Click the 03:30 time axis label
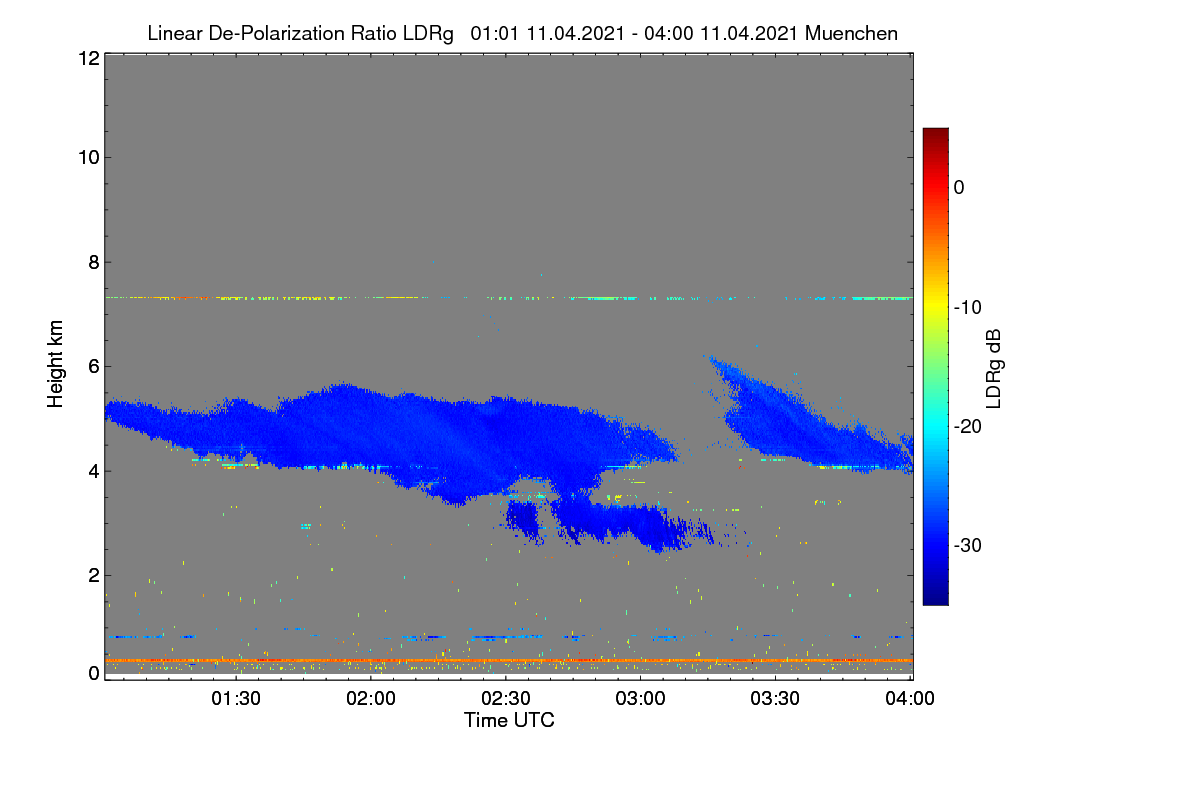 click(x=776, y=699)
